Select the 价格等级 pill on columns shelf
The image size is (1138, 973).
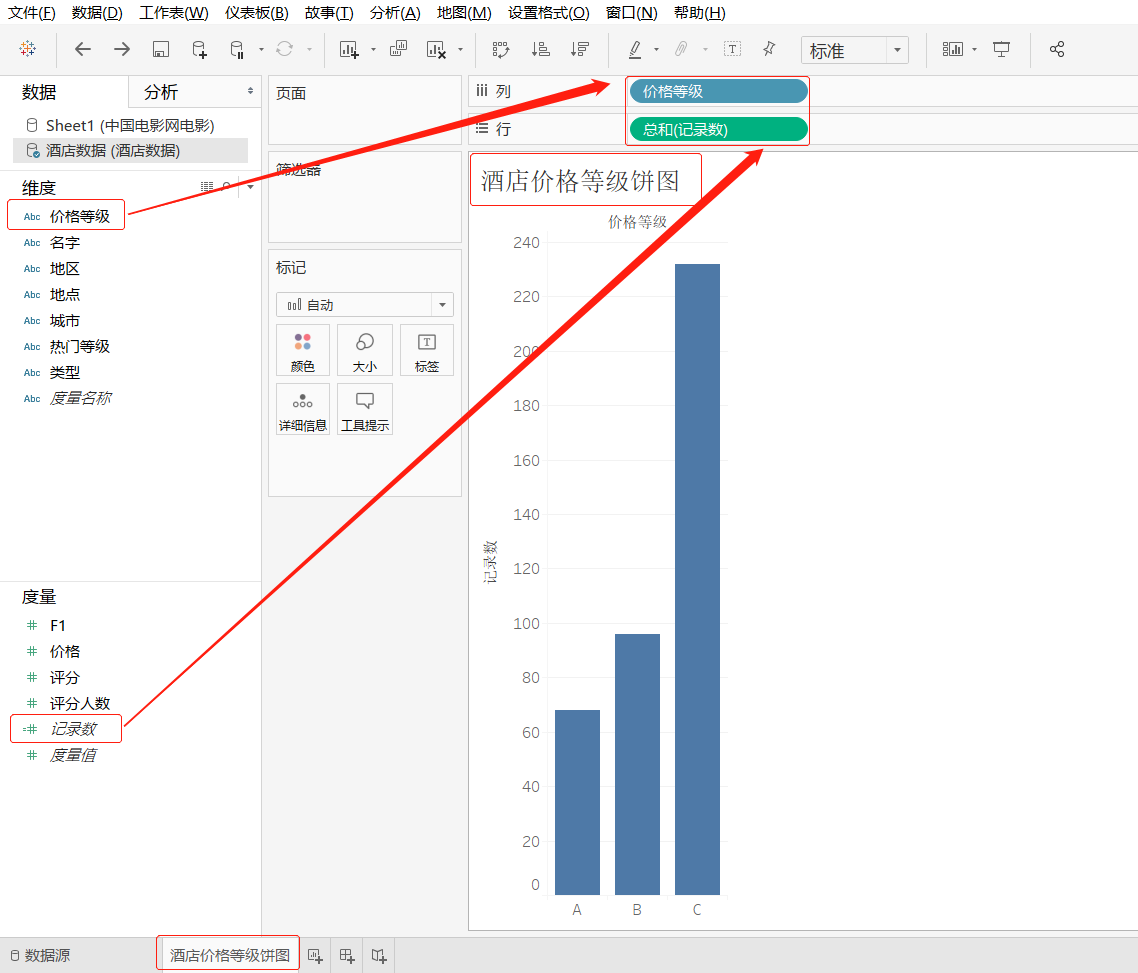(x=719, y=91)
